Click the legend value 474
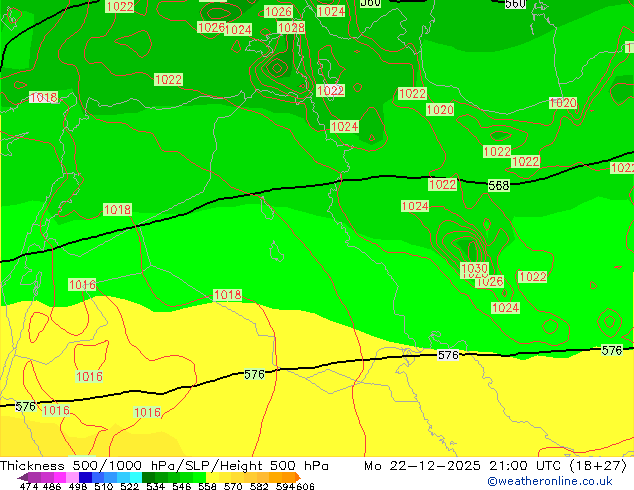The width and height of the screenshot is (634, 490). click(x=29, y=486)
